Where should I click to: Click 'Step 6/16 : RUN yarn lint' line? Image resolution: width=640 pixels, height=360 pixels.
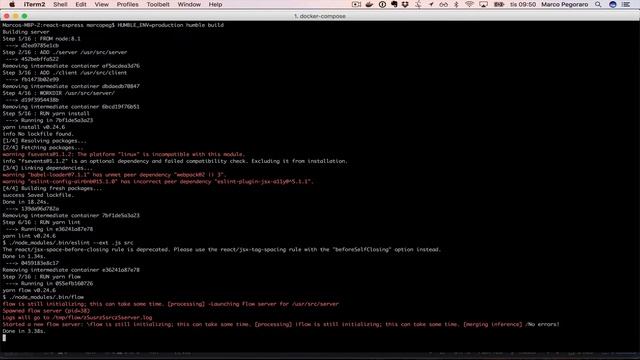click(42, 222)
